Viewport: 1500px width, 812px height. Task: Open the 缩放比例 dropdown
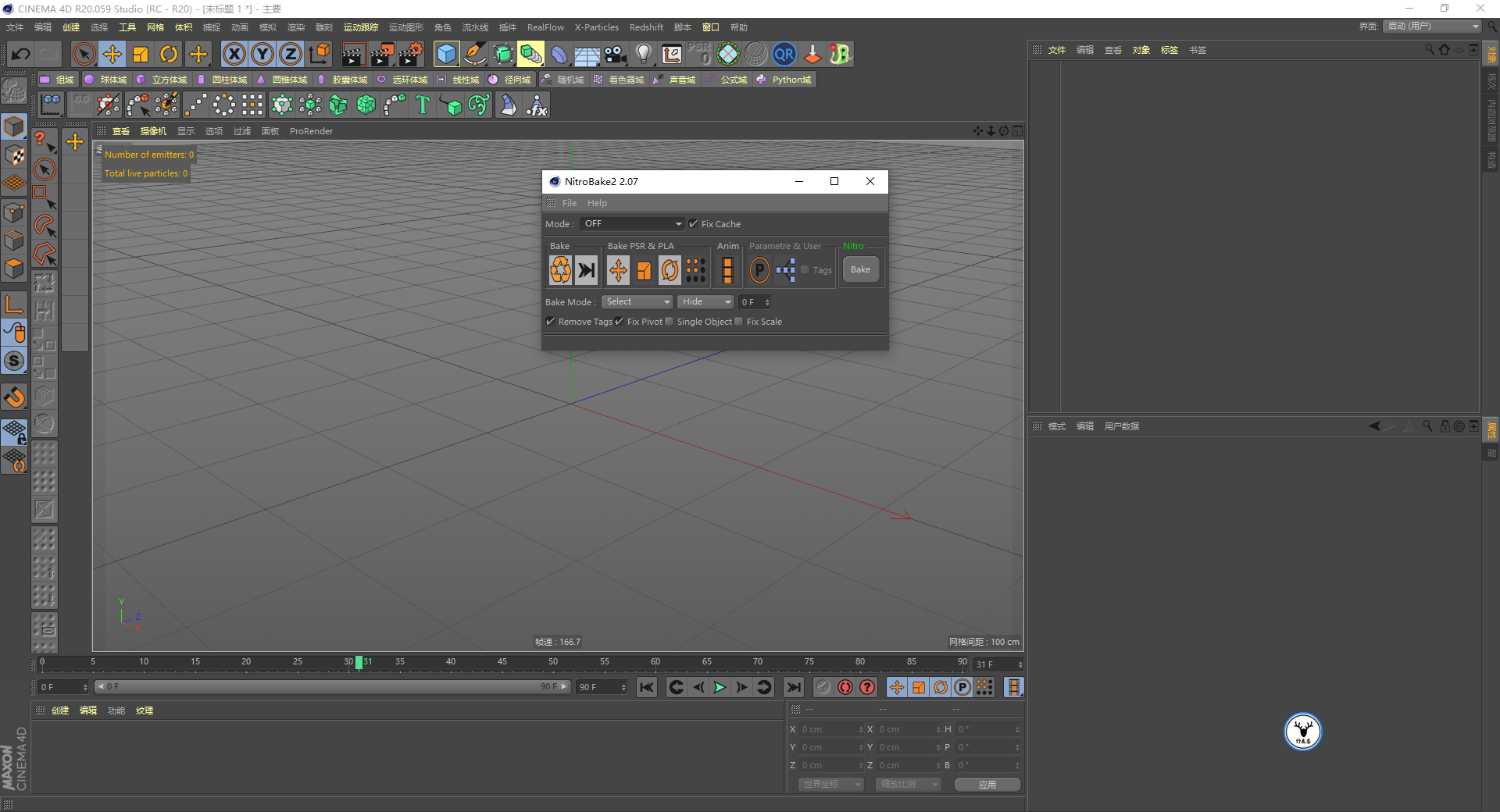click(908, 784)
